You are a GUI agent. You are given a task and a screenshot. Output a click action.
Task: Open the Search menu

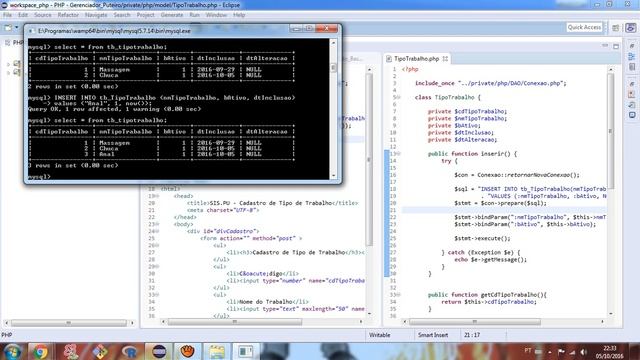pos(122,15)
